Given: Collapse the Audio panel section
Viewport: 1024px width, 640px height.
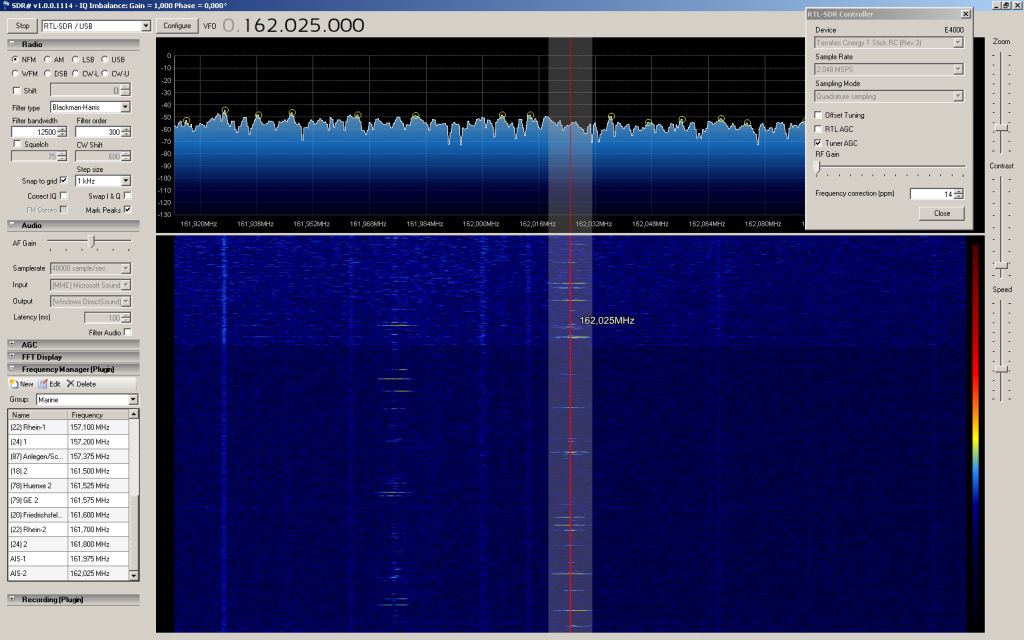Looking at the screenshot, I should click(x=13, y=225).
